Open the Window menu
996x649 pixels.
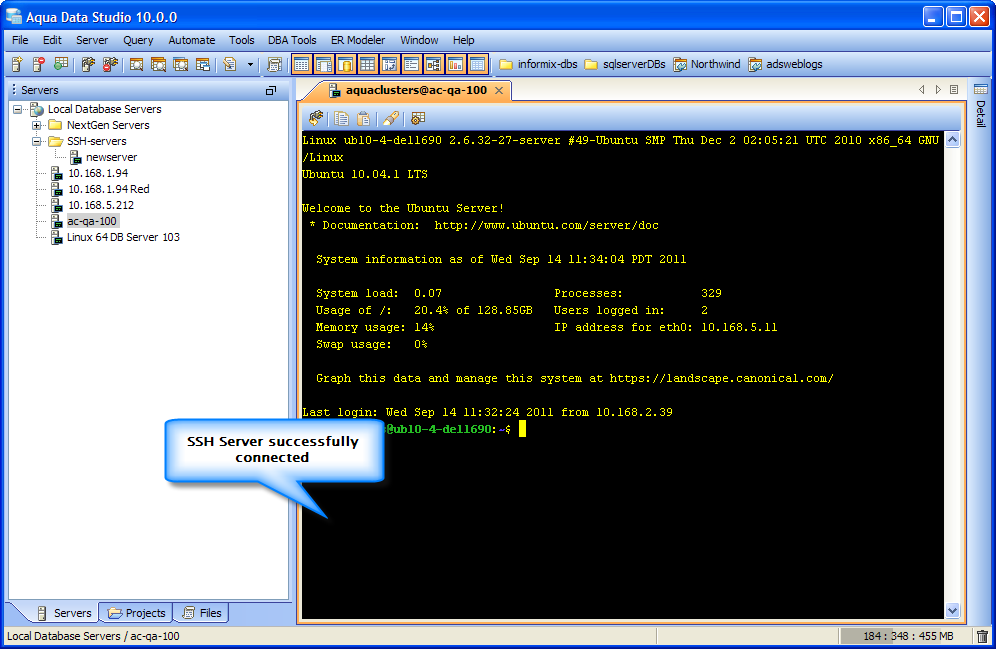point(419,40)
